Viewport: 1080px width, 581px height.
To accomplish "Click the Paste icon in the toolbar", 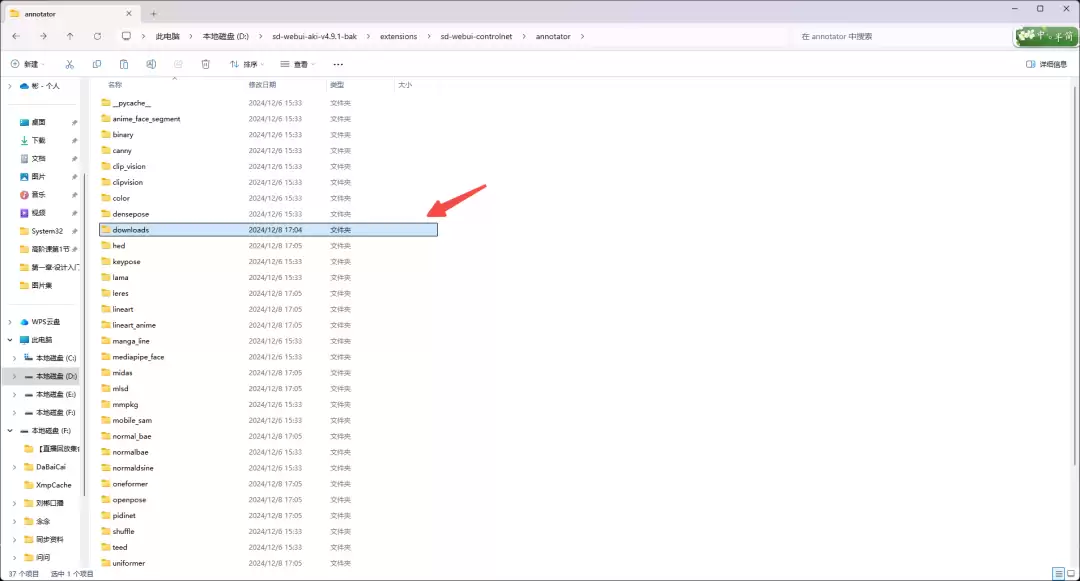I will pyautogui.click(x=123, y=64).
